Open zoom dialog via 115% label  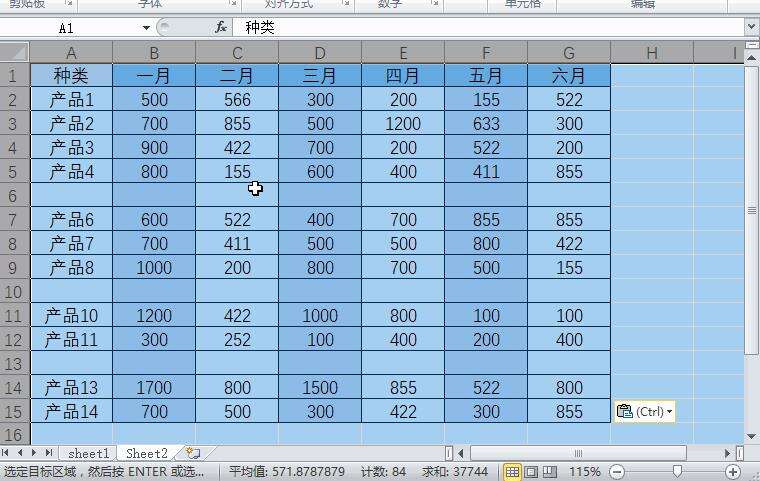(x=585, y=471)
